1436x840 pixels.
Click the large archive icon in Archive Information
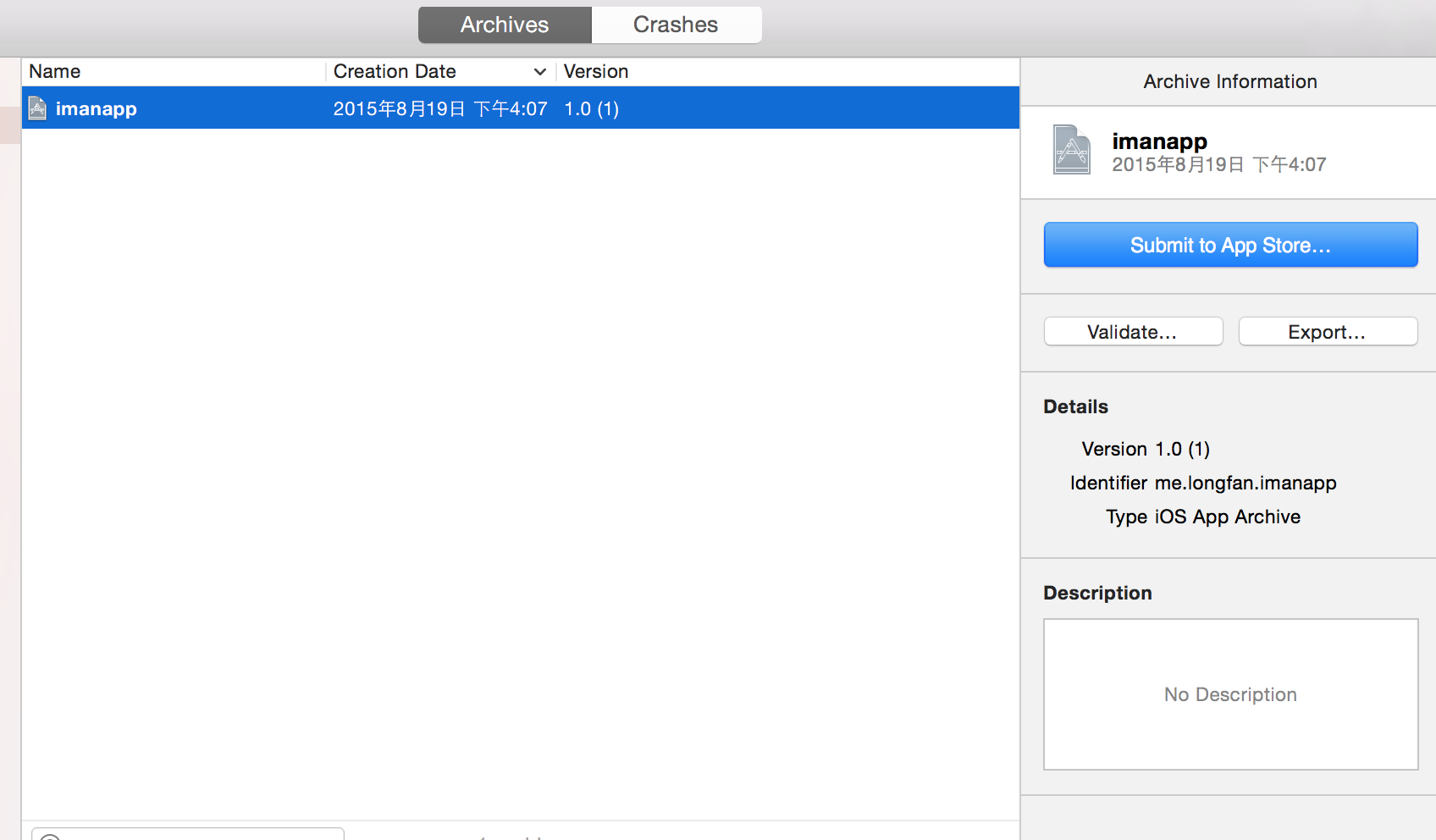point(1071,150)
